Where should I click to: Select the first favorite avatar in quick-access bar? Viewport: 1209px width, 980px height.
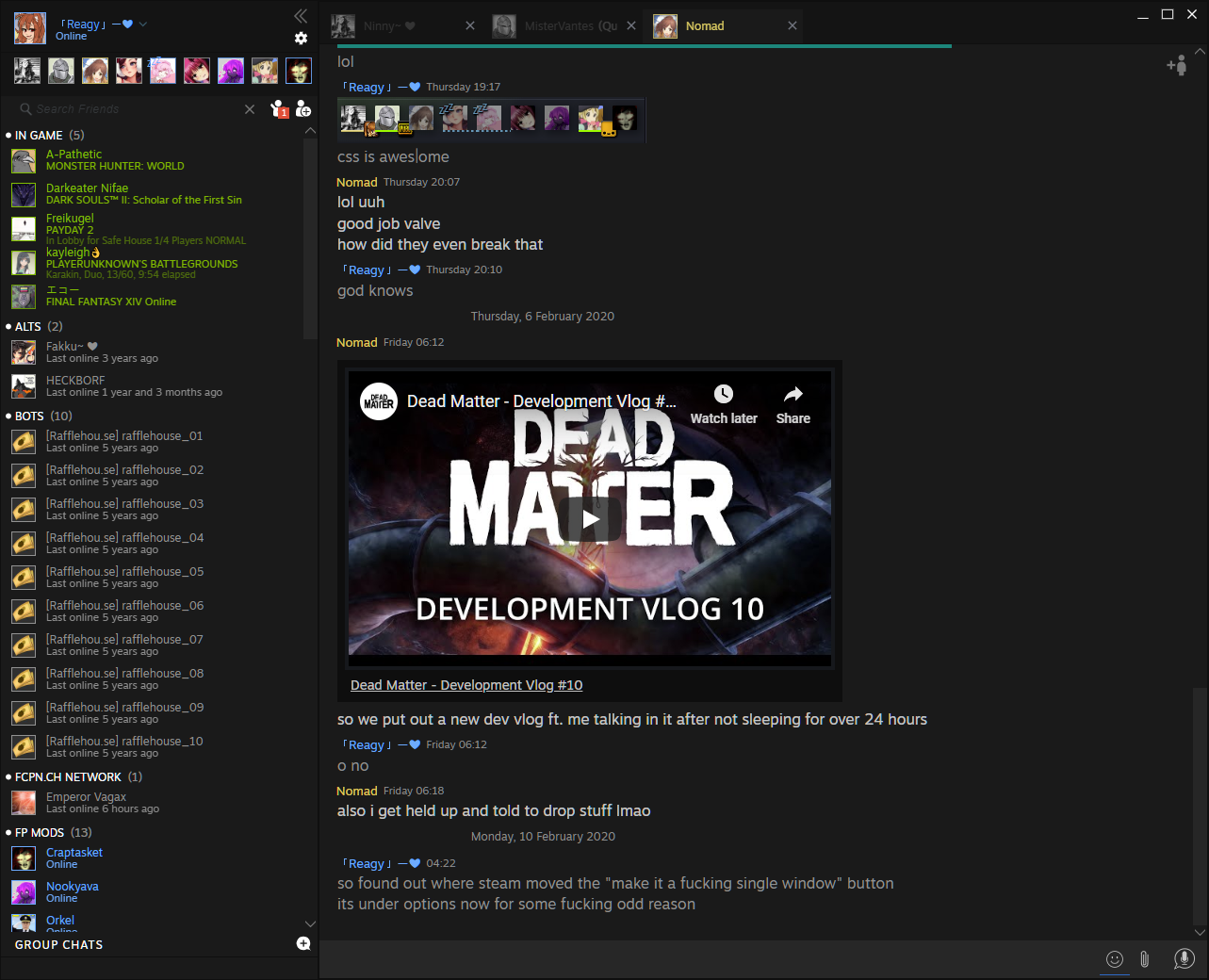[27, 71]
